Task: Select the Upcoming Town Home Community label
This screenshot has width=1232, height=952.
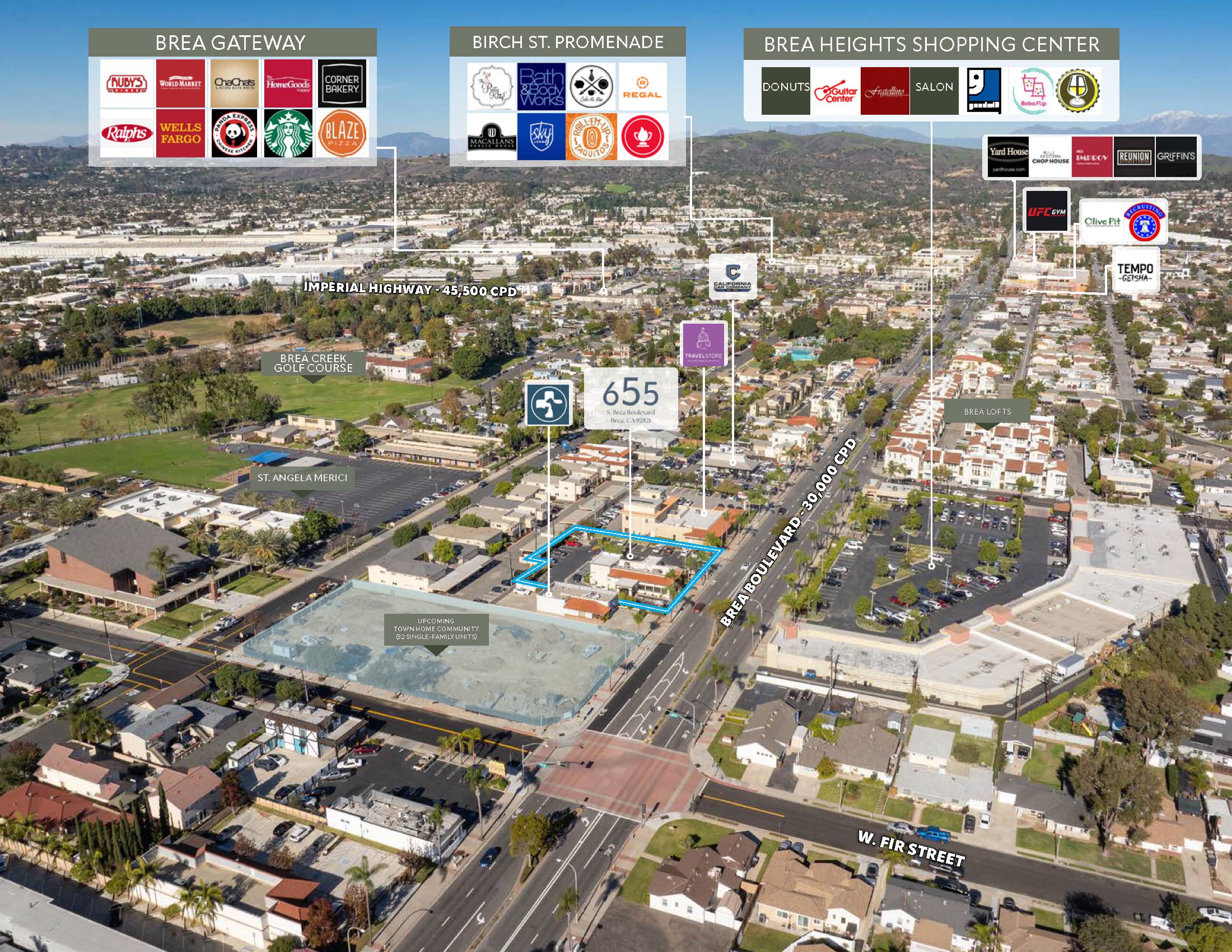Action: click(x=436, y=629)
